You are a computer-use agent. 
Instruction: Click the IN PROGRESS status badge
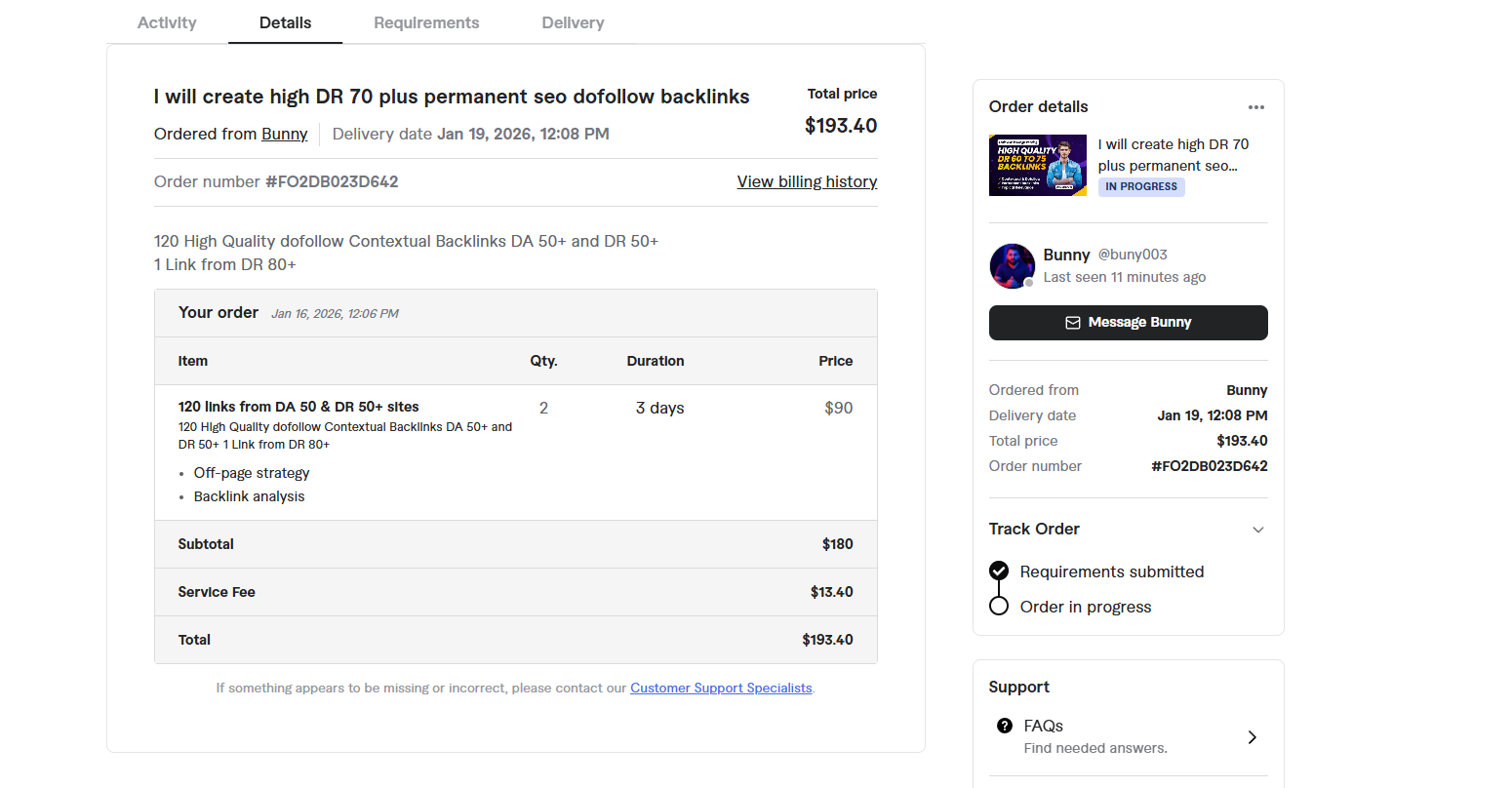1141,186
